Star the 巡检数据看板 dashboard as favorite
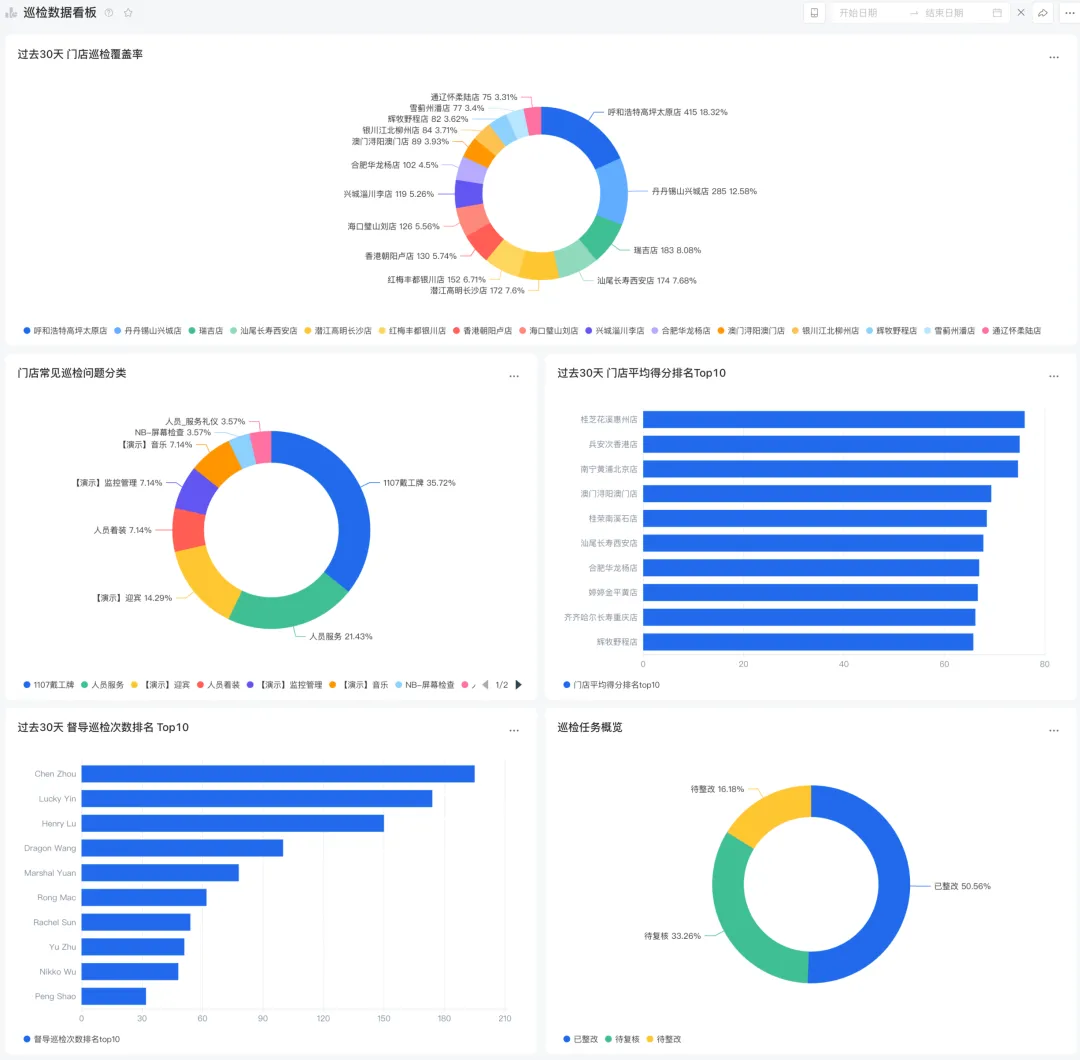 tap(128, 13)
